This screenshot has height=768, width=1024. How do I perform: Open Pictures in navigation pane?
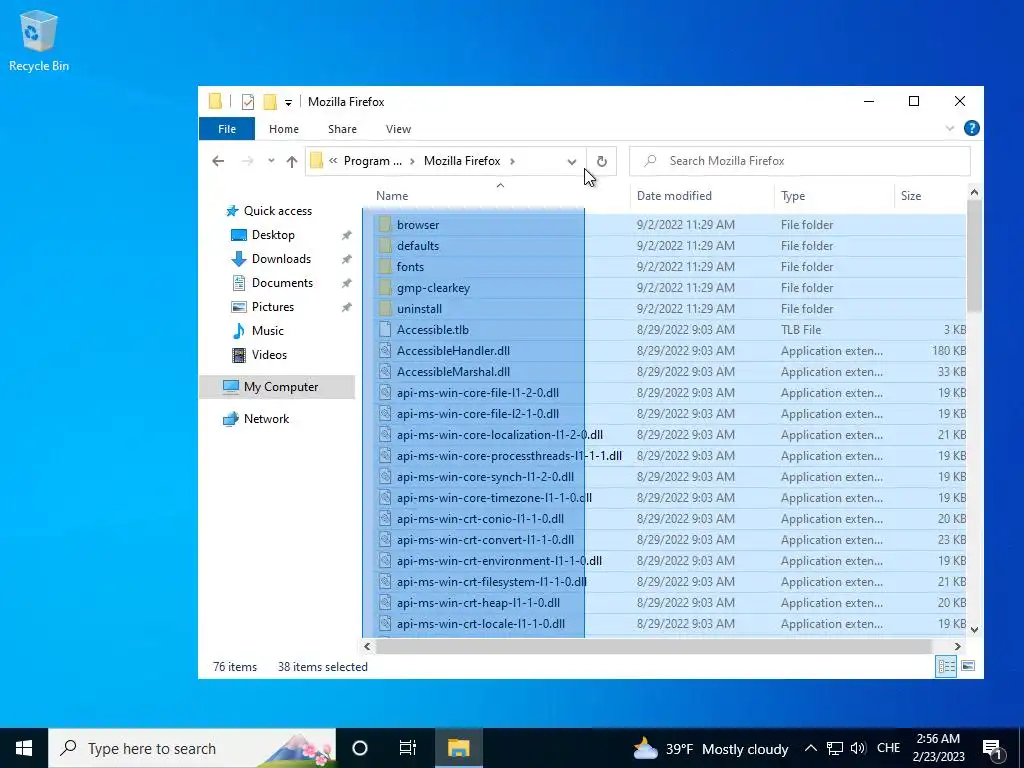pos(272,307)
